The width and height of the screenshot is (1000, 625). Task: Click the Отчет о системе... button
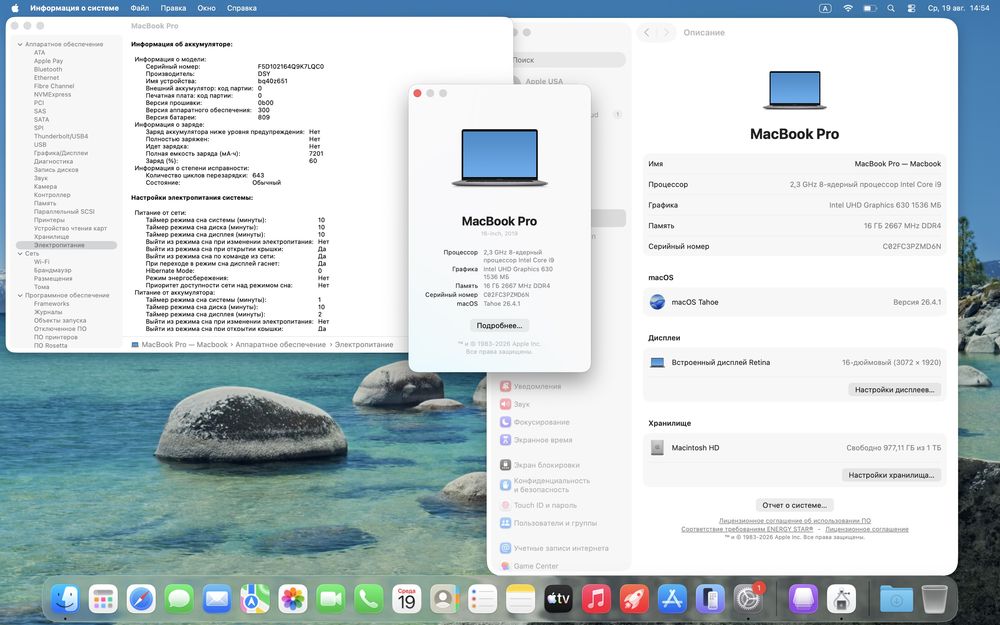(x=795, y=504)
